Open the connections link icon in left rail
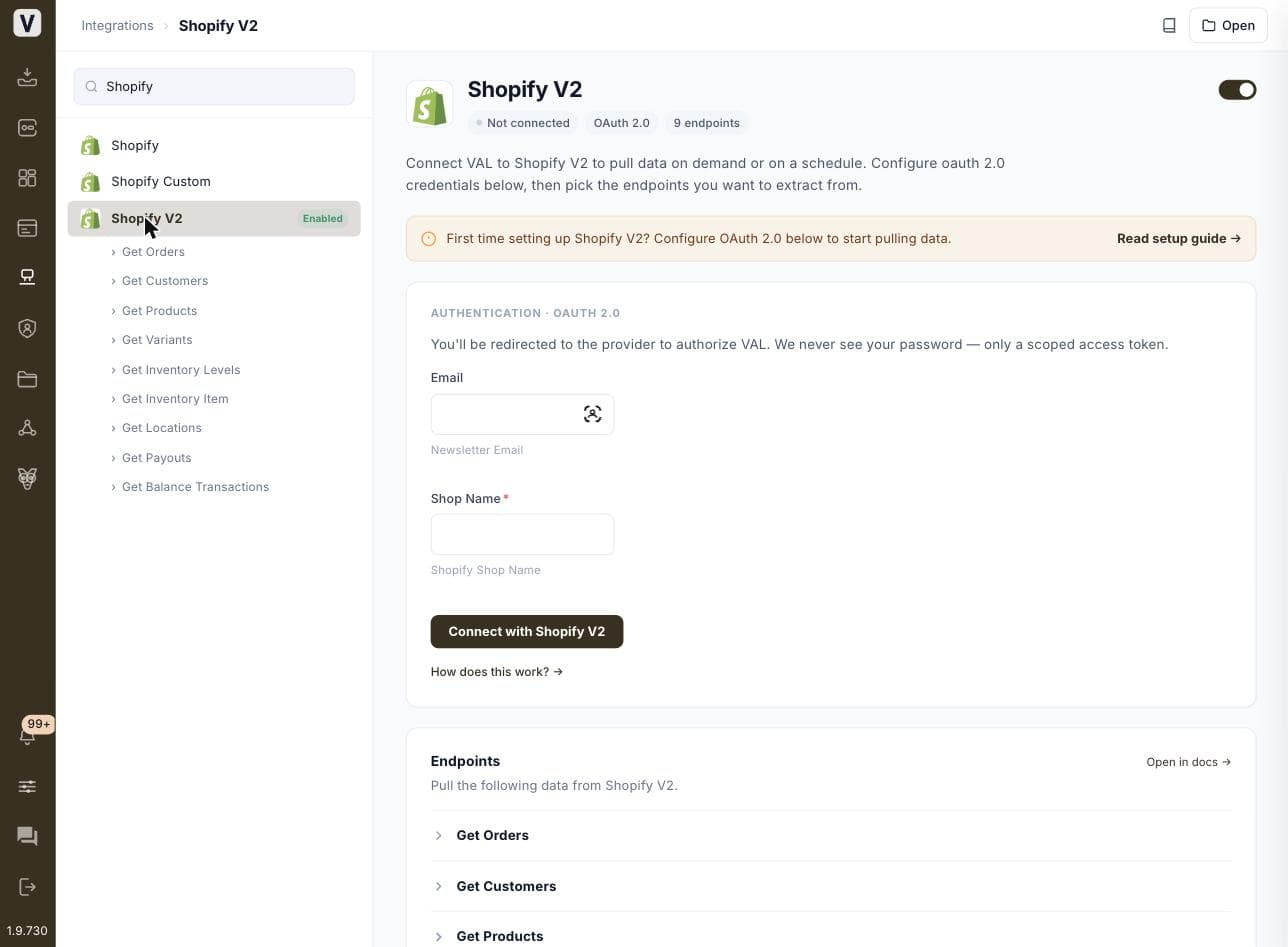The image size is (1288, 947). (27, 128)
